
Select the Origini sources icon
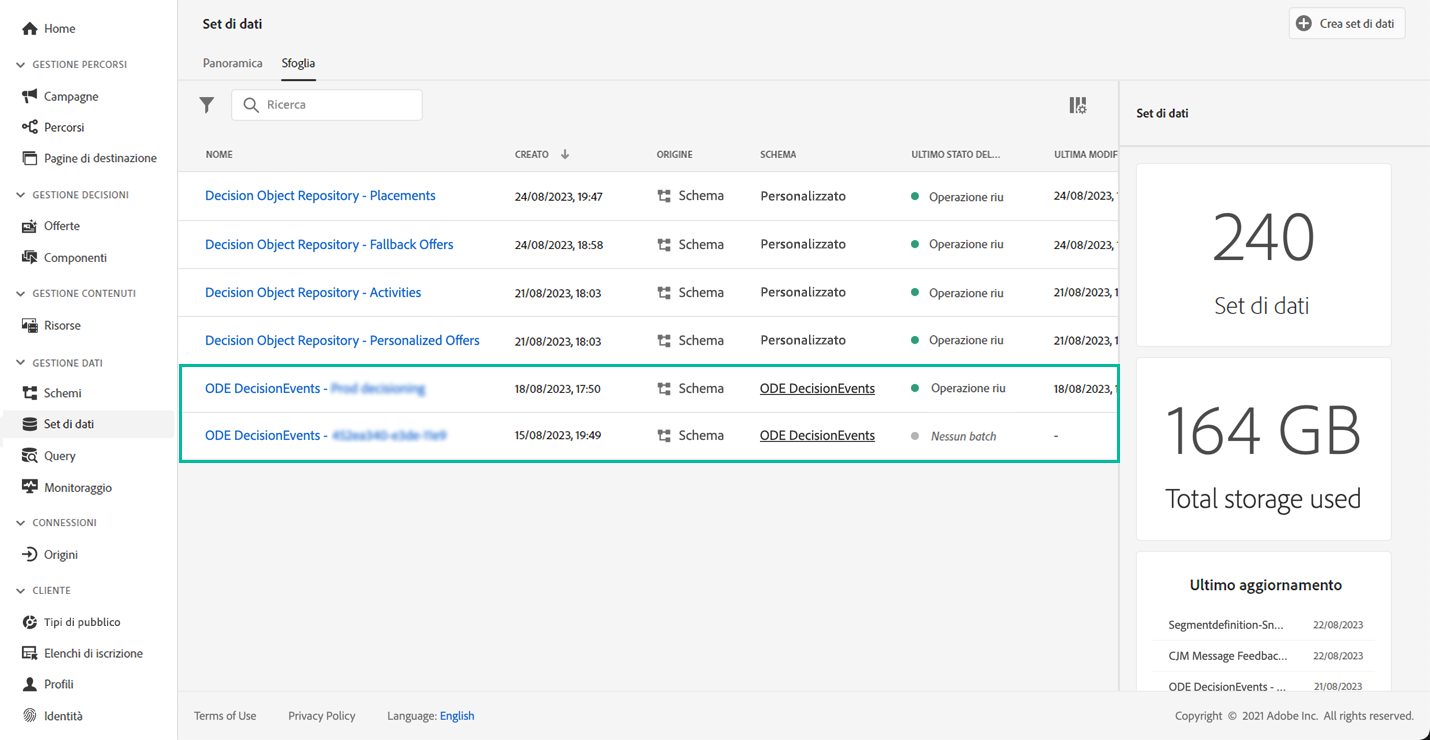click(30, 554)
